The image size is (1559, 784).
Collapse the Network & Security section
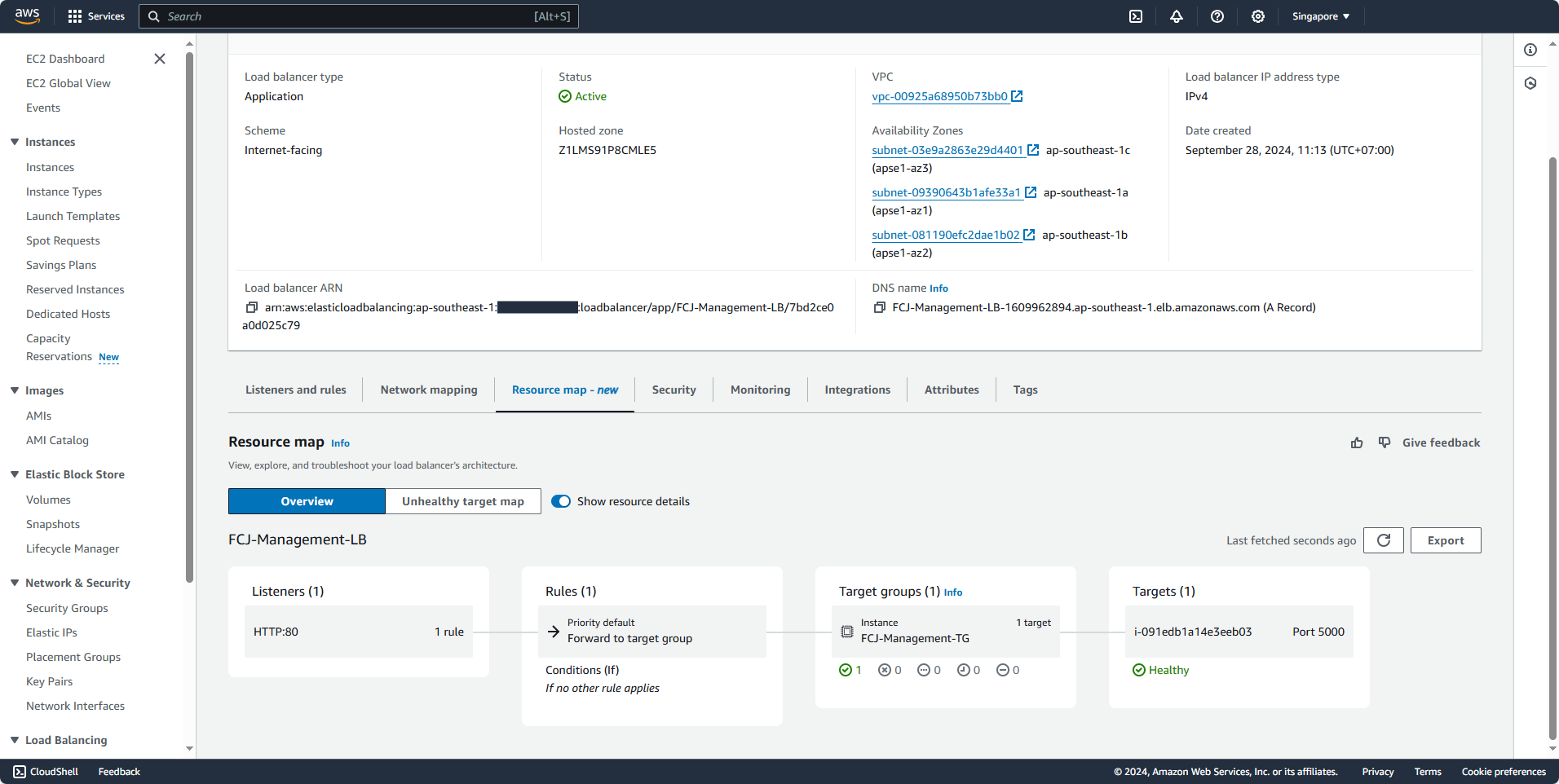pyautogui.click(x=15, y=583)
